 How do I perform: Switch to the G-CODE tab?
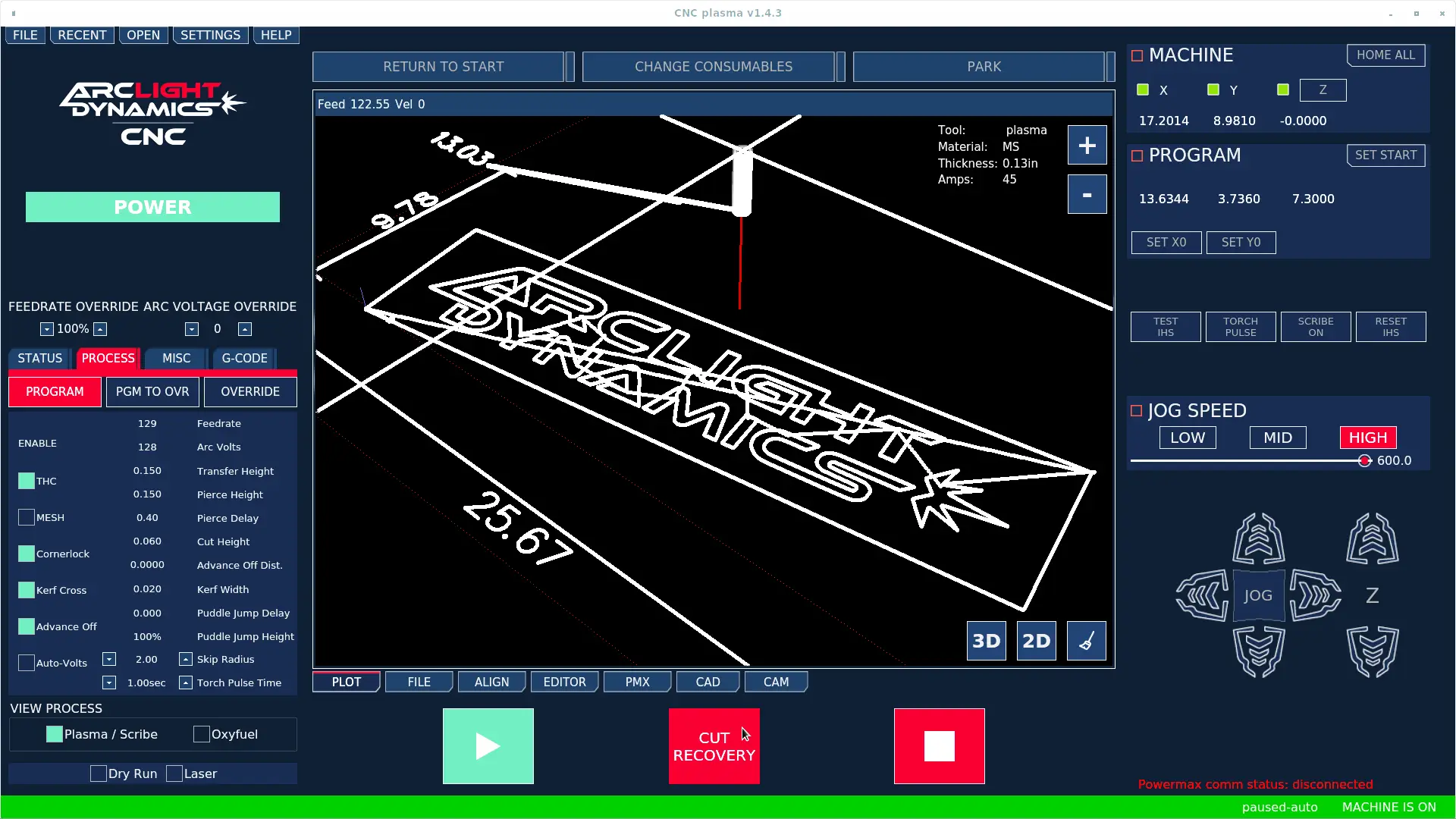243,358
